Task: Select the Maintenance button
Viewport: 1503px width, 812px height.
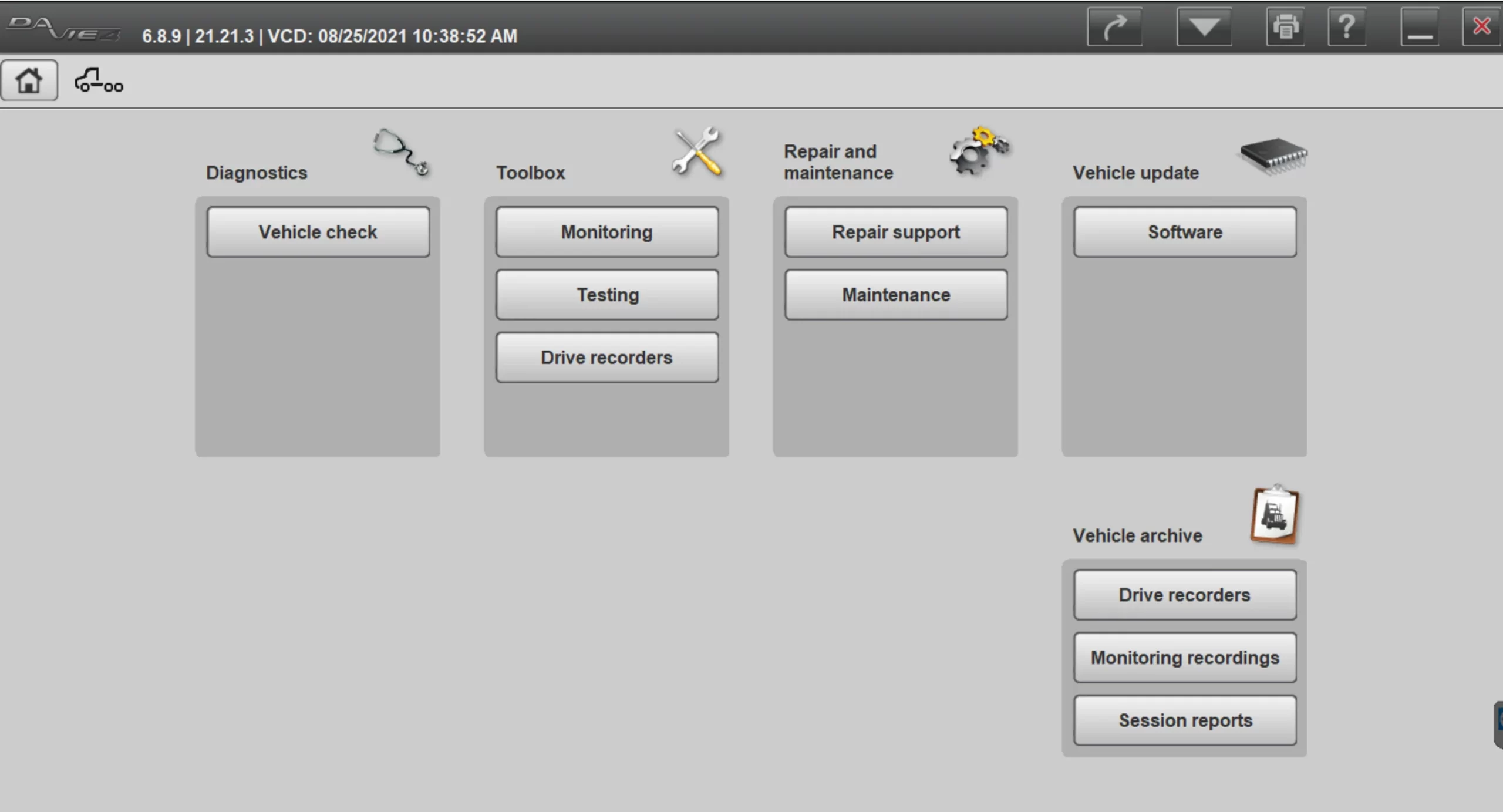Action: coord(895,295)
